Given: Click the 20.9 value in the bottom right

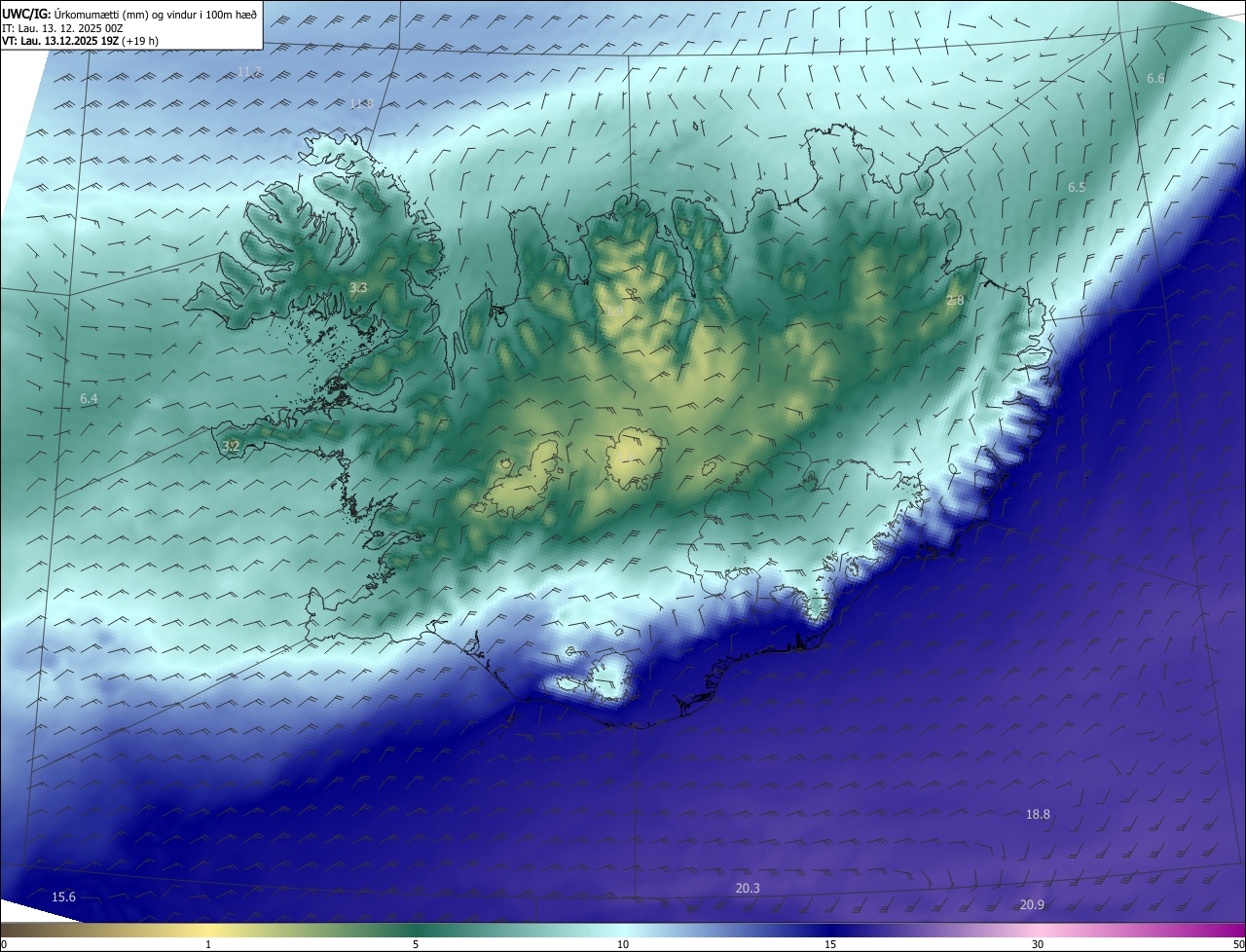Looking at the screenshot, I should tap(1032, 904).
